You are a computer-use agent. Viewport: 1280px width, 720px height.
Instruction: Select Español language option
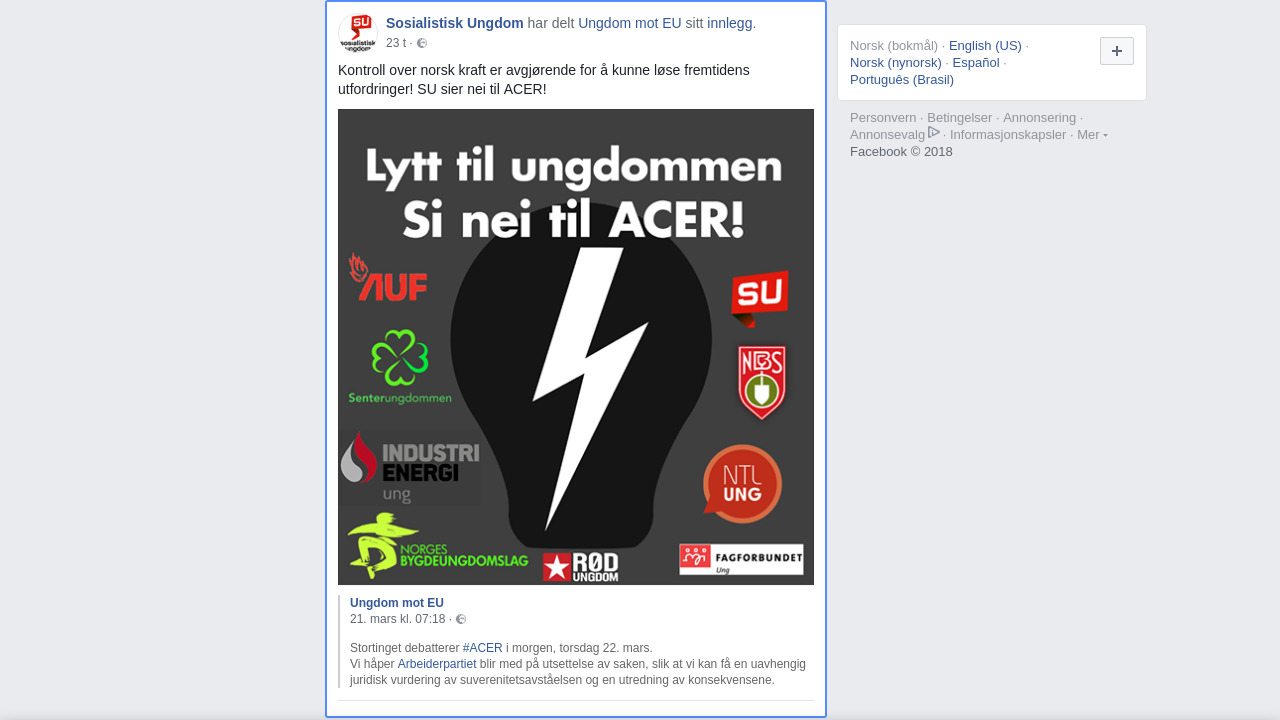pyautogui.click(x=976, y=62)
